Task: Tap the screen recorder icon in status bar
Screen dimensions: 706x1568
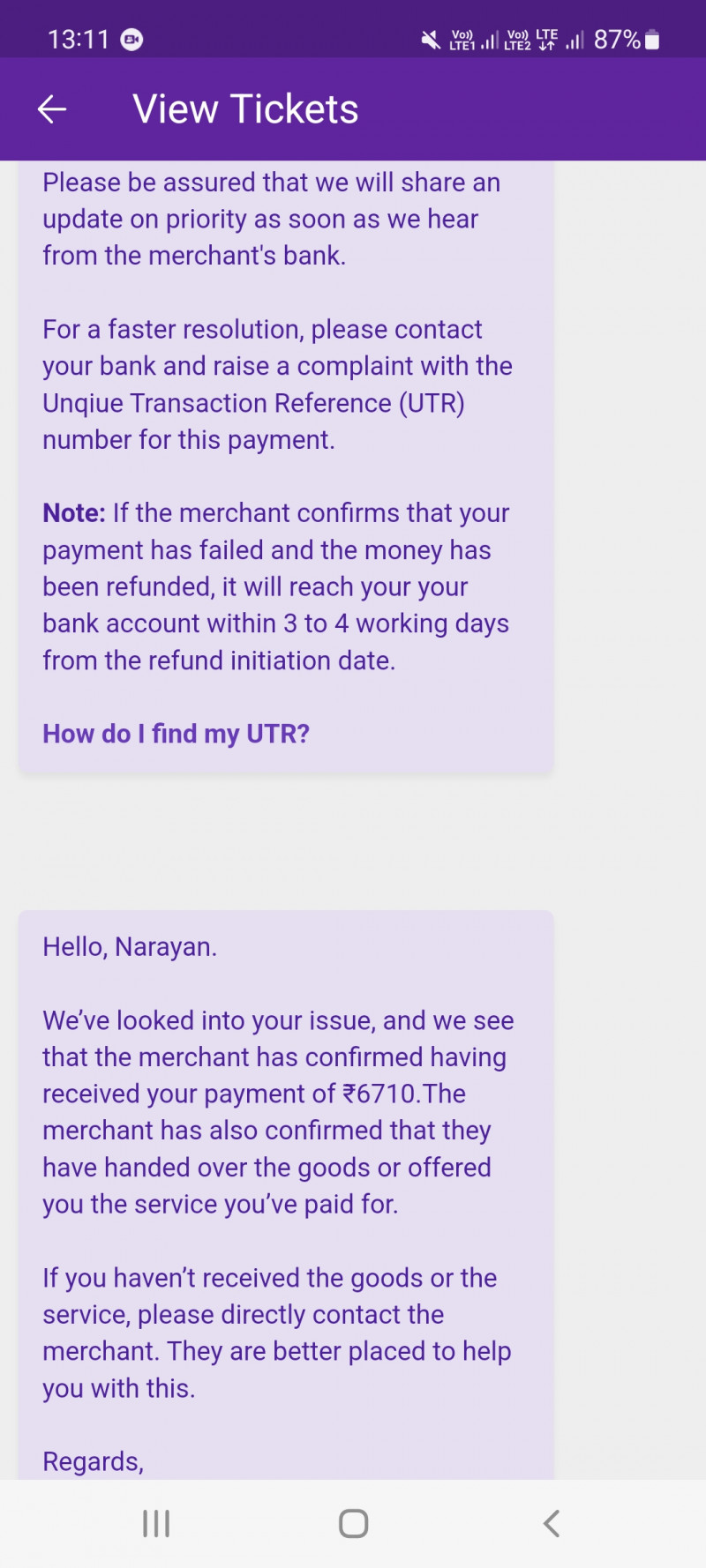Action: pyautogui.click(x=132, y=40)
